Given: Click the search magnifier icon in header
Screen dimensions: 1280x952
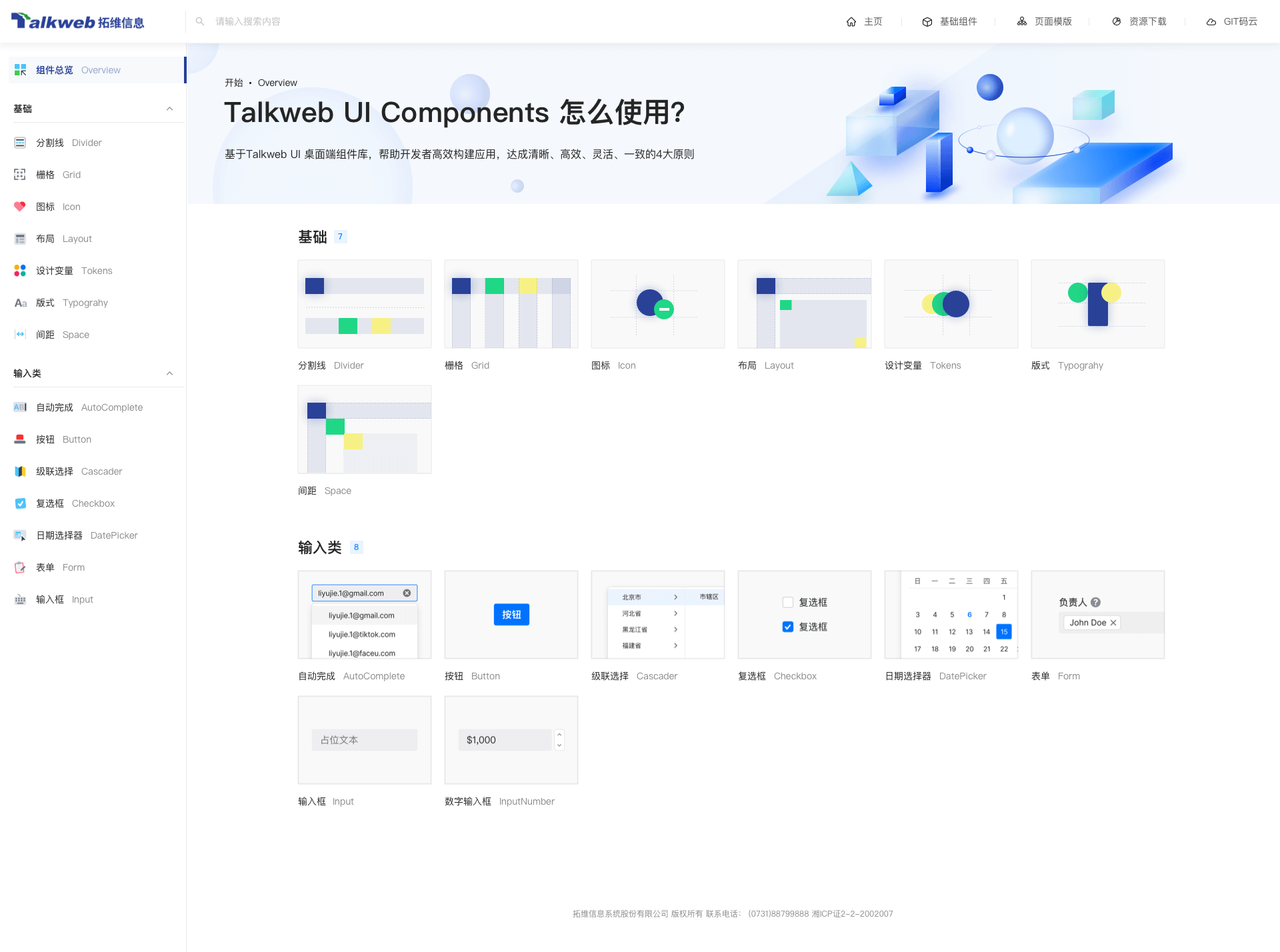Looking at the screenshot, I should 199,21.
